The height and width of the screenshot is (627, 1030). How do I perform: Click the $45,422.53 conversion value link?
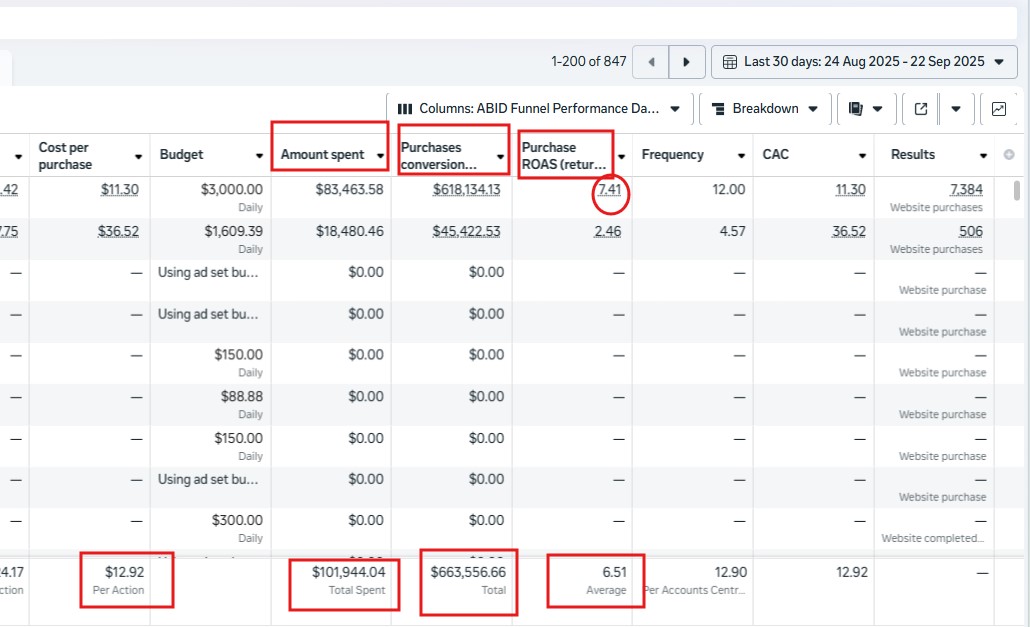pos(466,231)
